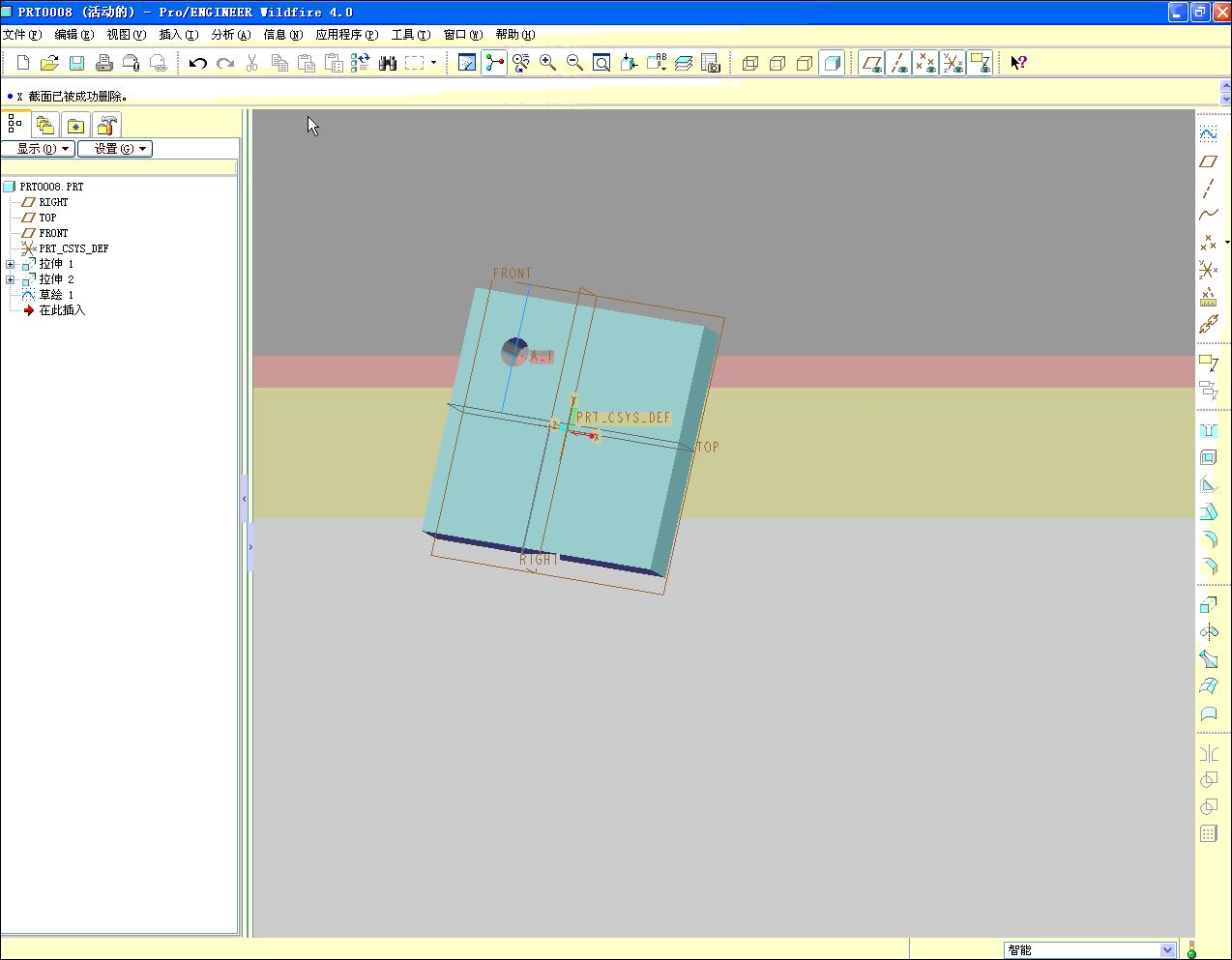Switch to the Favorites navigator tab
Viewport: 1232px width, 960px height.
click(x=75, y=125)
